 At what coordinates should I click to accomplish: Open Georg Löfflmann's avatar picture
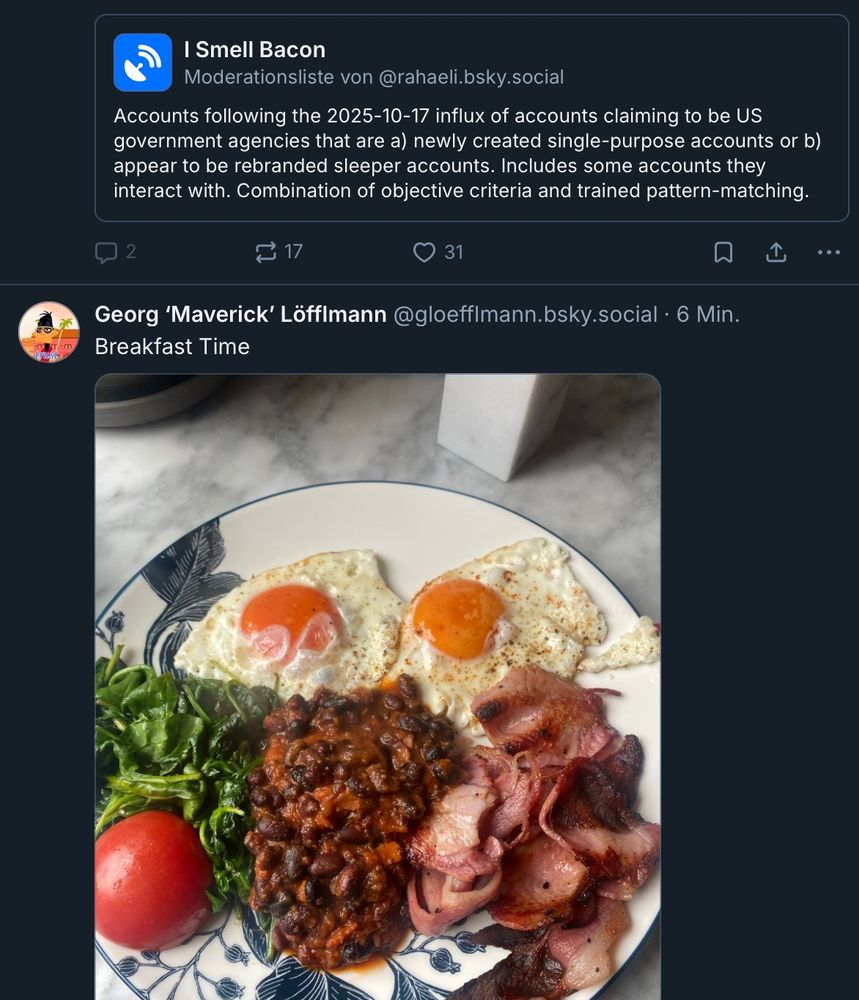tap(49, 332)
